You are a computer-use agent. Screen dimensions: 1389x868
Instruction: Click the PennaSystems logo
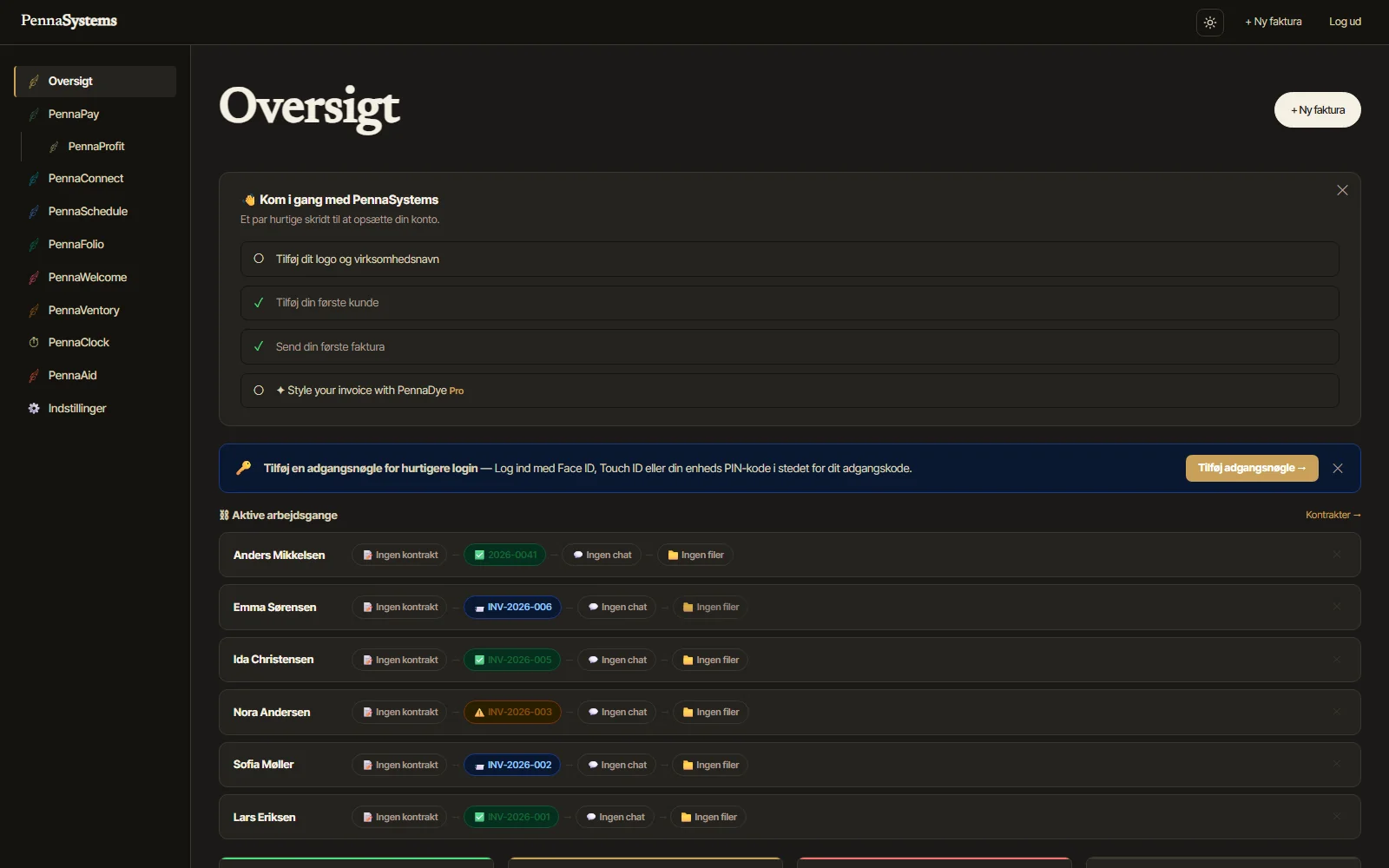(69, 21)
